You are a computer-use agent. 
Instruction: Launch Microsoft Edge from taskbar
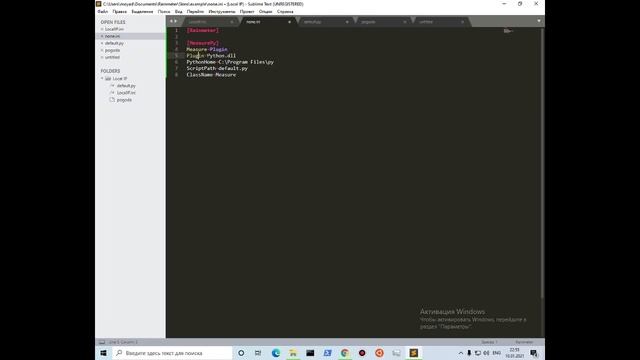[x=276, y=353]
